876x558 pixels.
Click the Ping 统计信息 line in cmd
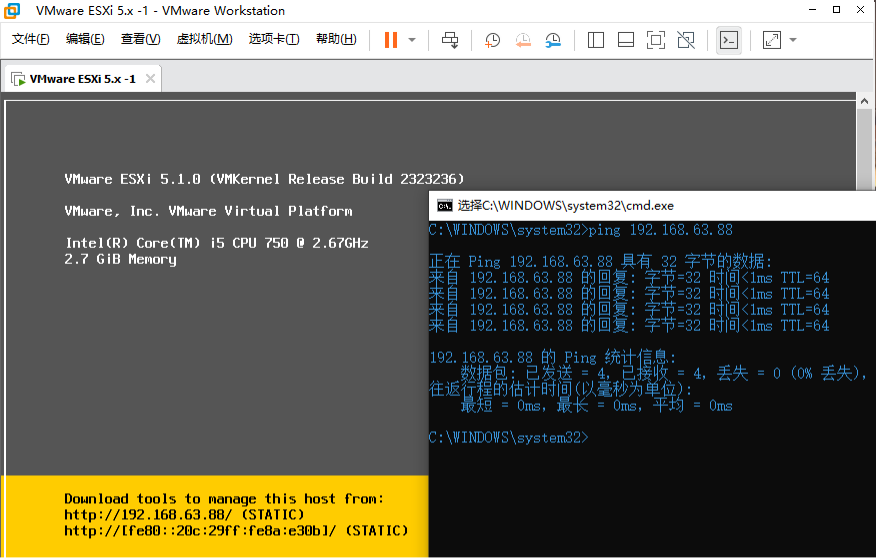point(553,357)
